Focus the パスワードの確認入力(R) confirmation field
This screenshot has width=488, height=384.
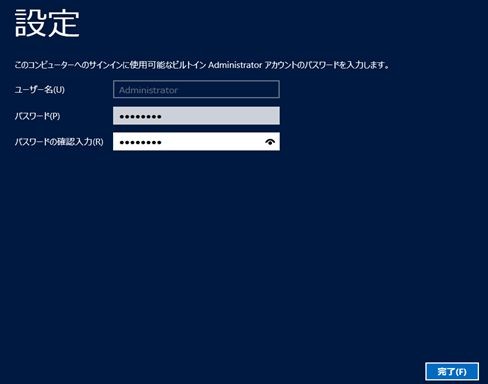pos(196,142)
